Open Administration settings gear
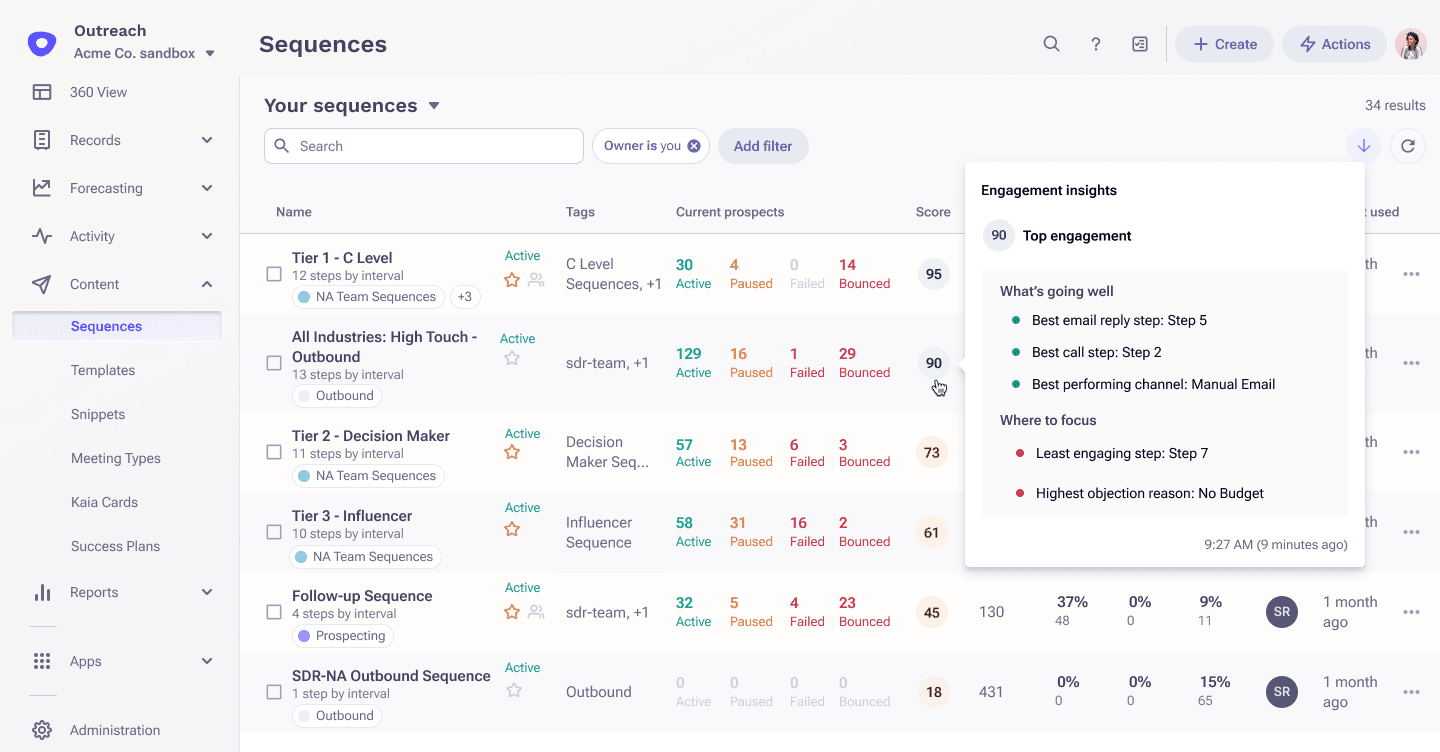 (42, 730)
